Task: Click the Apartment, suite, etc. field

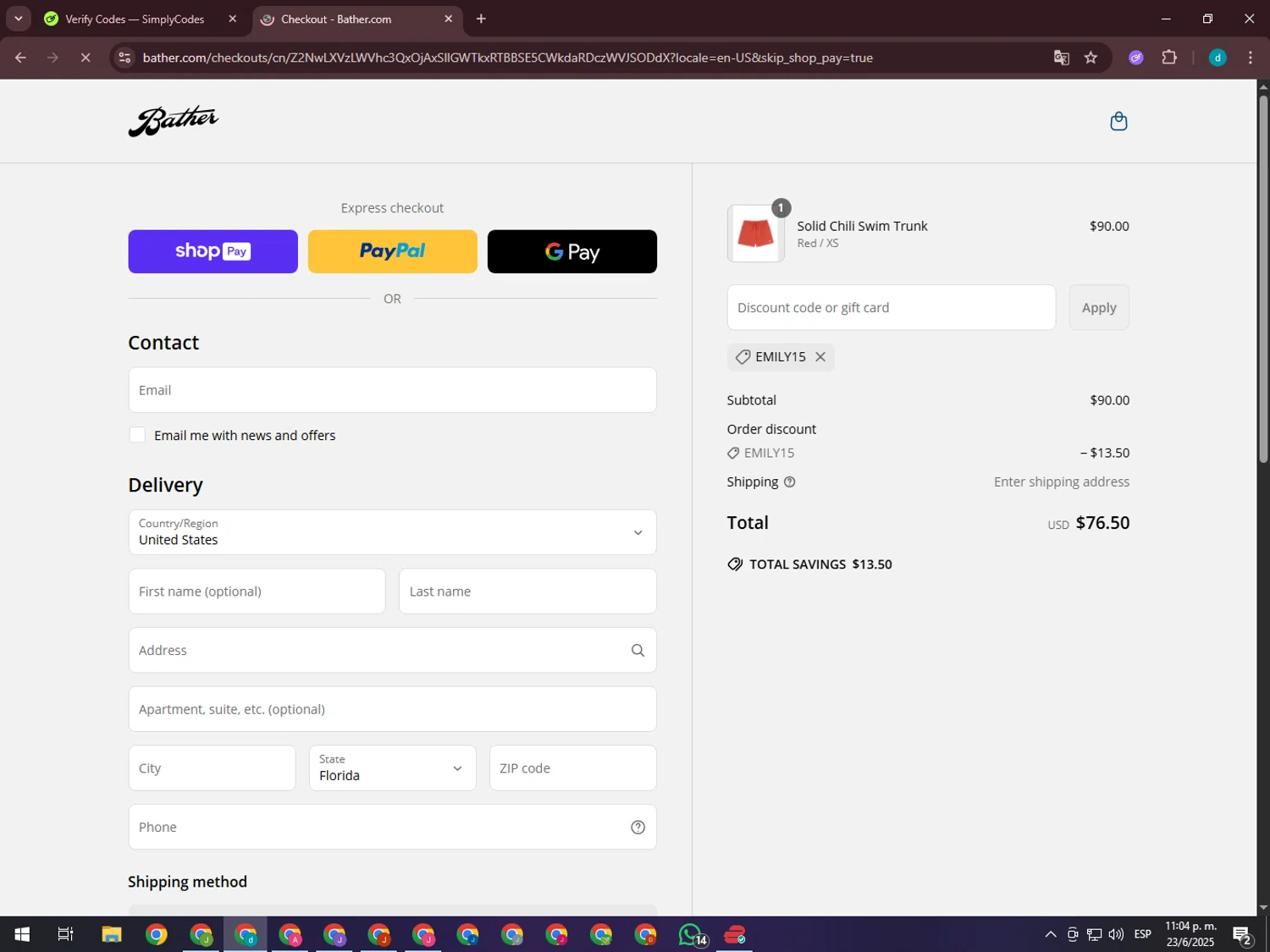Action: (392, 709)
